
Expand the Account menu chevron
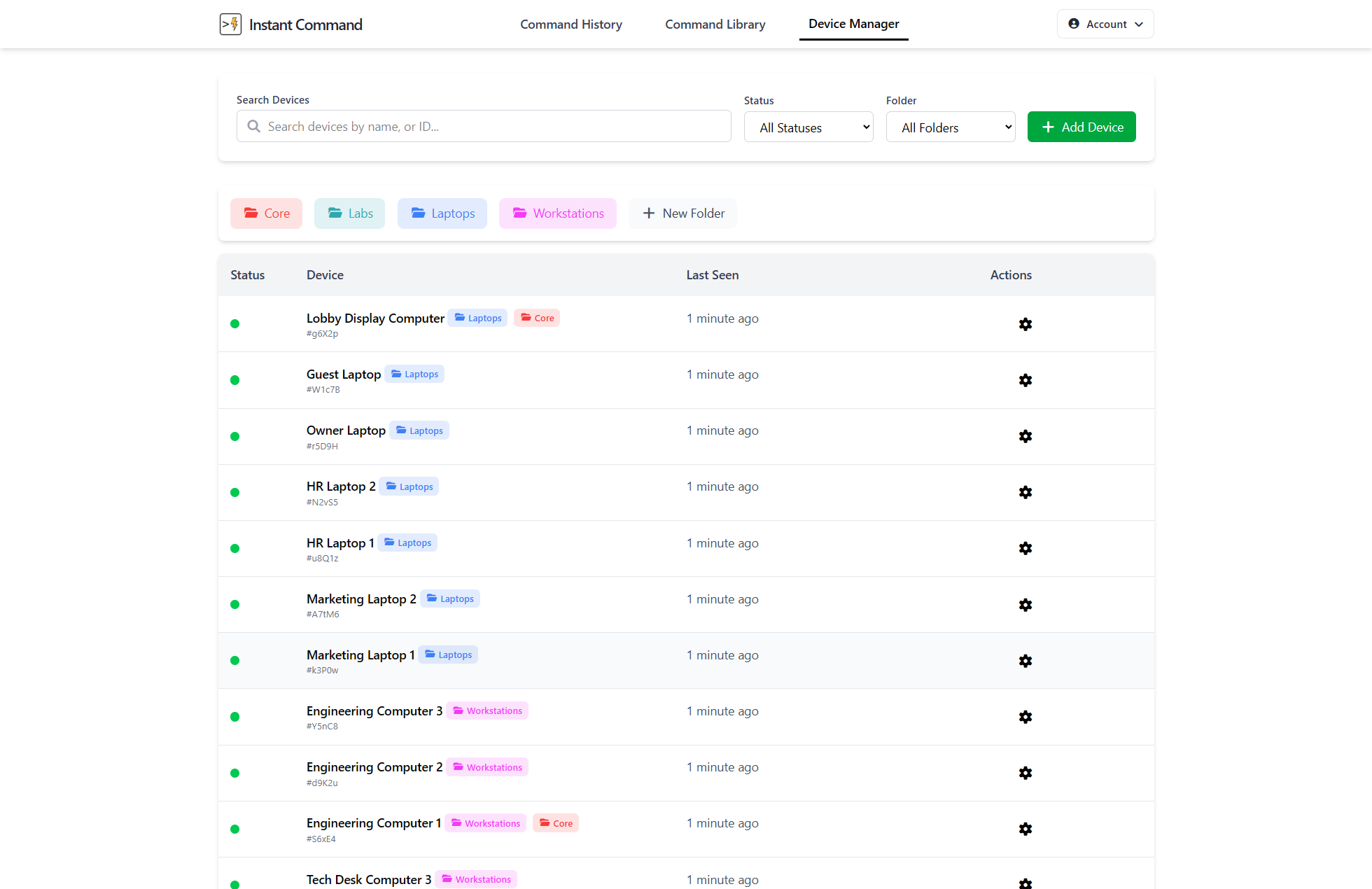(1139, 23)
